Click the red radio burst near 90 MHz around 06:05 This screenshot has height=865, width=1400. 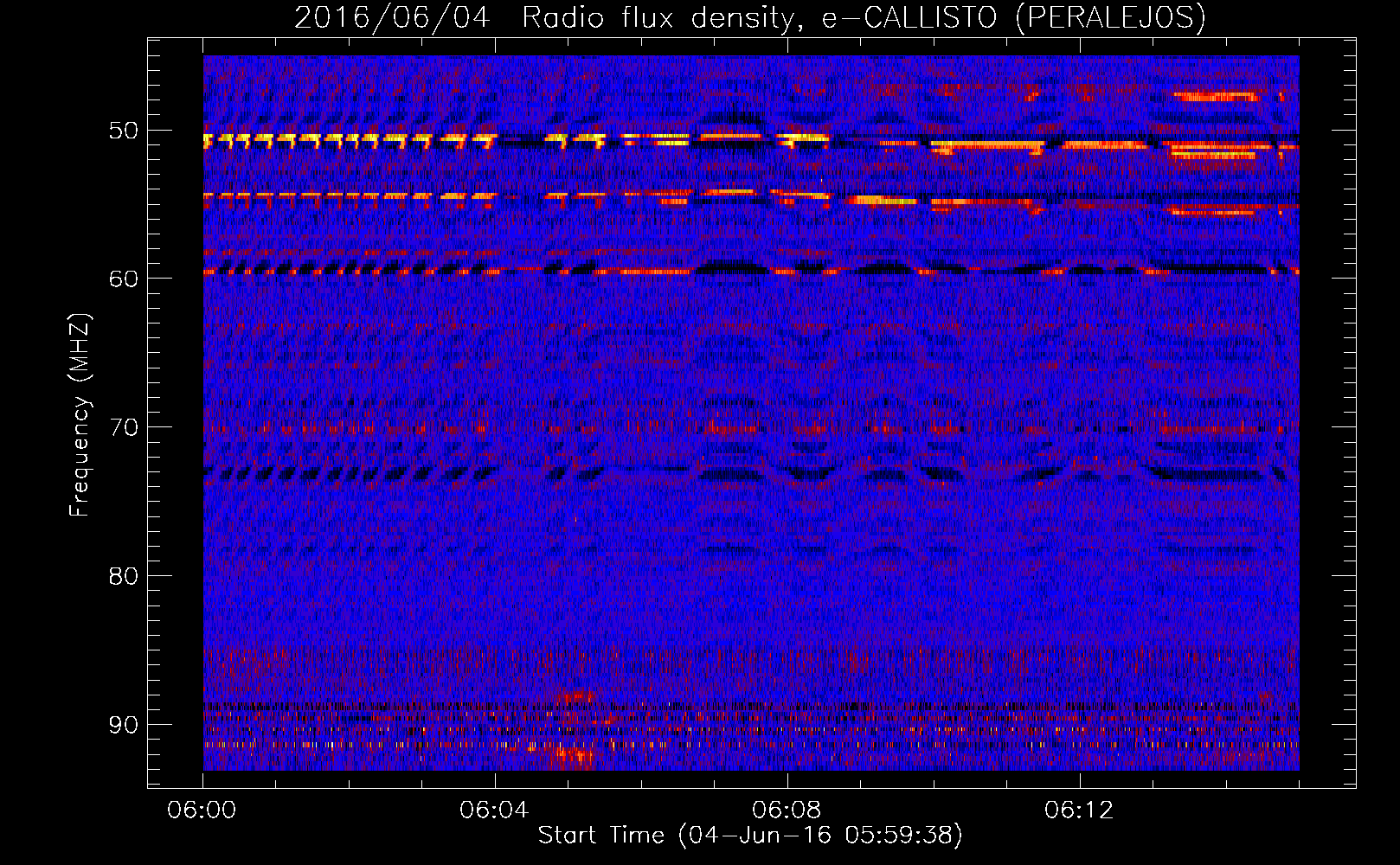[x=573, y=731]
